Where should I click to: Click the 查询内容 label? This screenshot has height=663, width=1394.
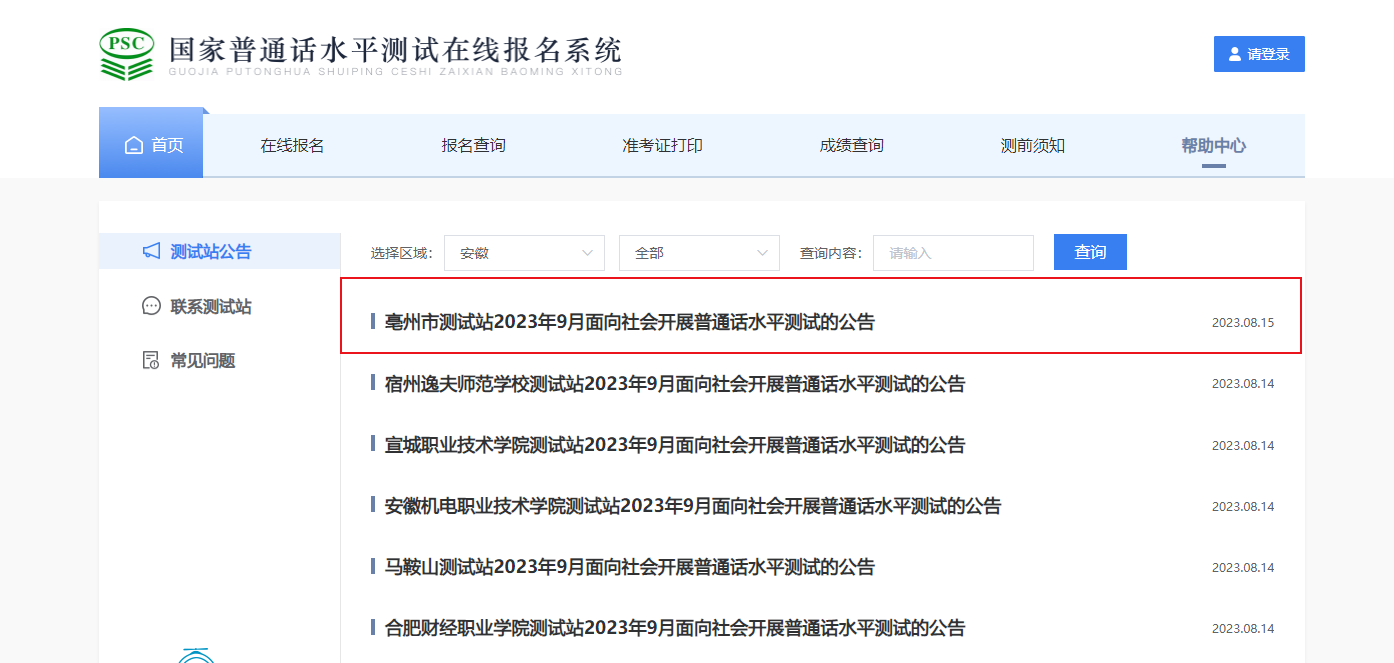point(831,253)
